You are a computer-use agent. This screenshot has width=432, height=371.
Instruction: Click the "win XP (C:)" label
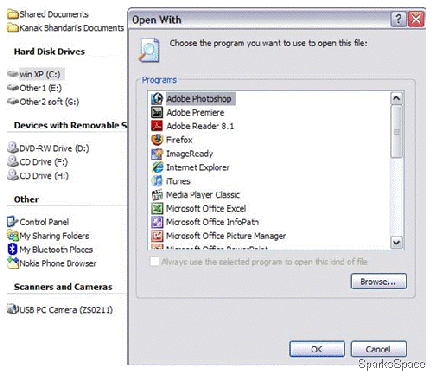coord(40,74)
